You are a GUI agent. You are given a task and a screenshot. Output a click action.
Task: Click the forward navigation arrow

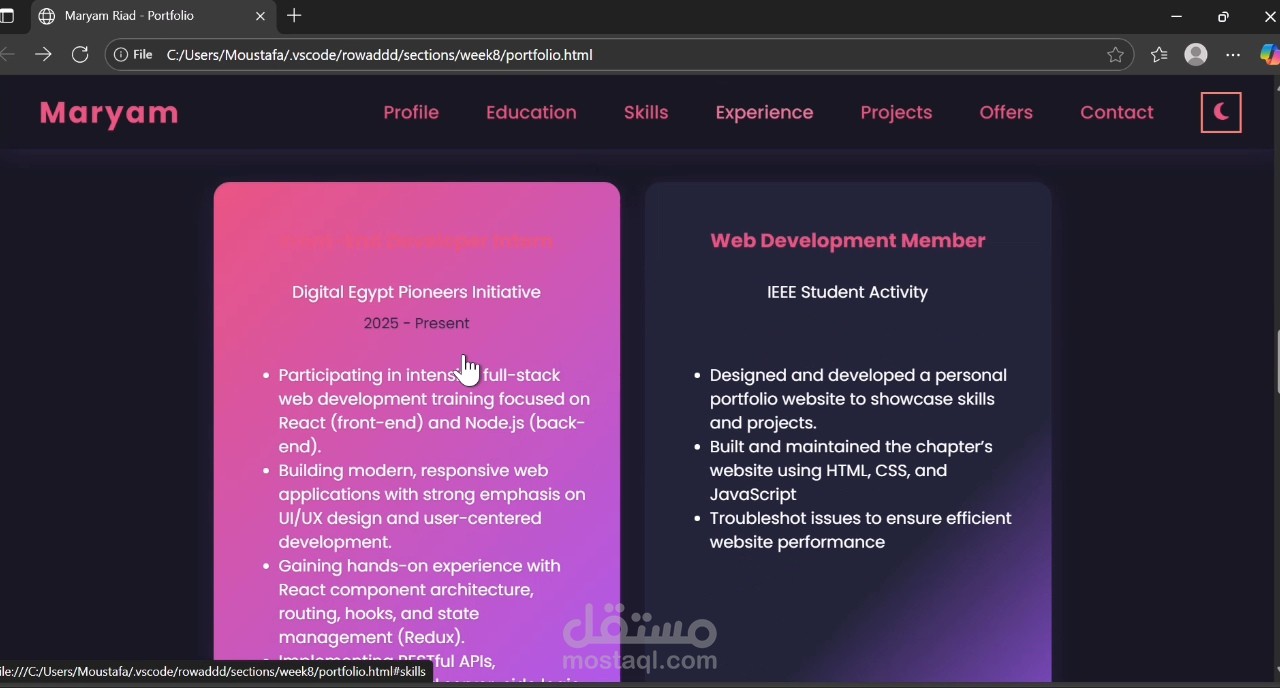pos(43,55)
